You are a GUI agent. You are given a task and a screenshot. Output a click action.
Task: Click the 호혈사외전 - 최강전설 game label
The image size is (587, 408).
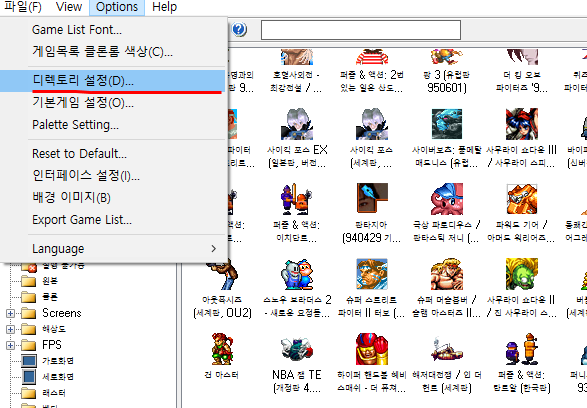tap(296, 81)
